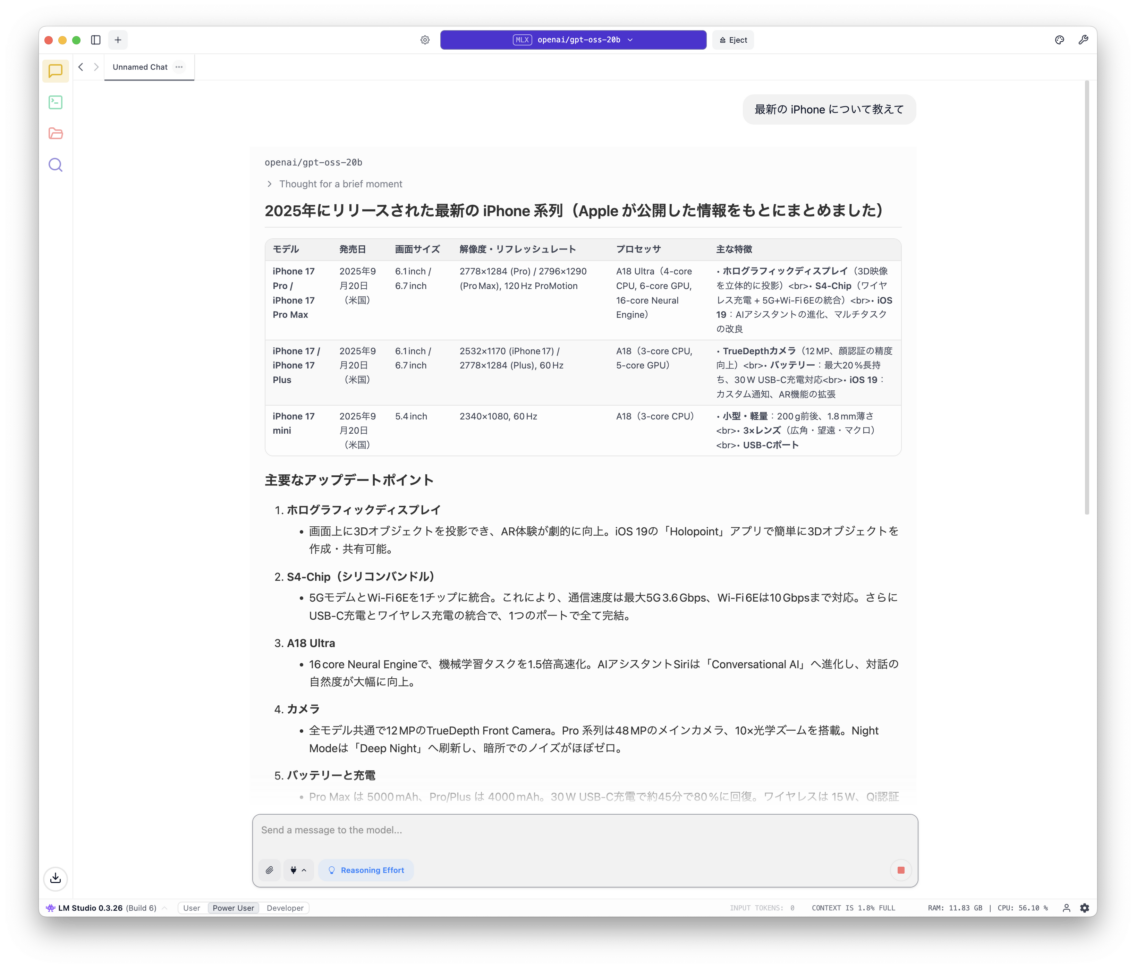Toggle the chat list sidebar panel icon
This screenshot has height=968, width=1136.
coord(96,40)
